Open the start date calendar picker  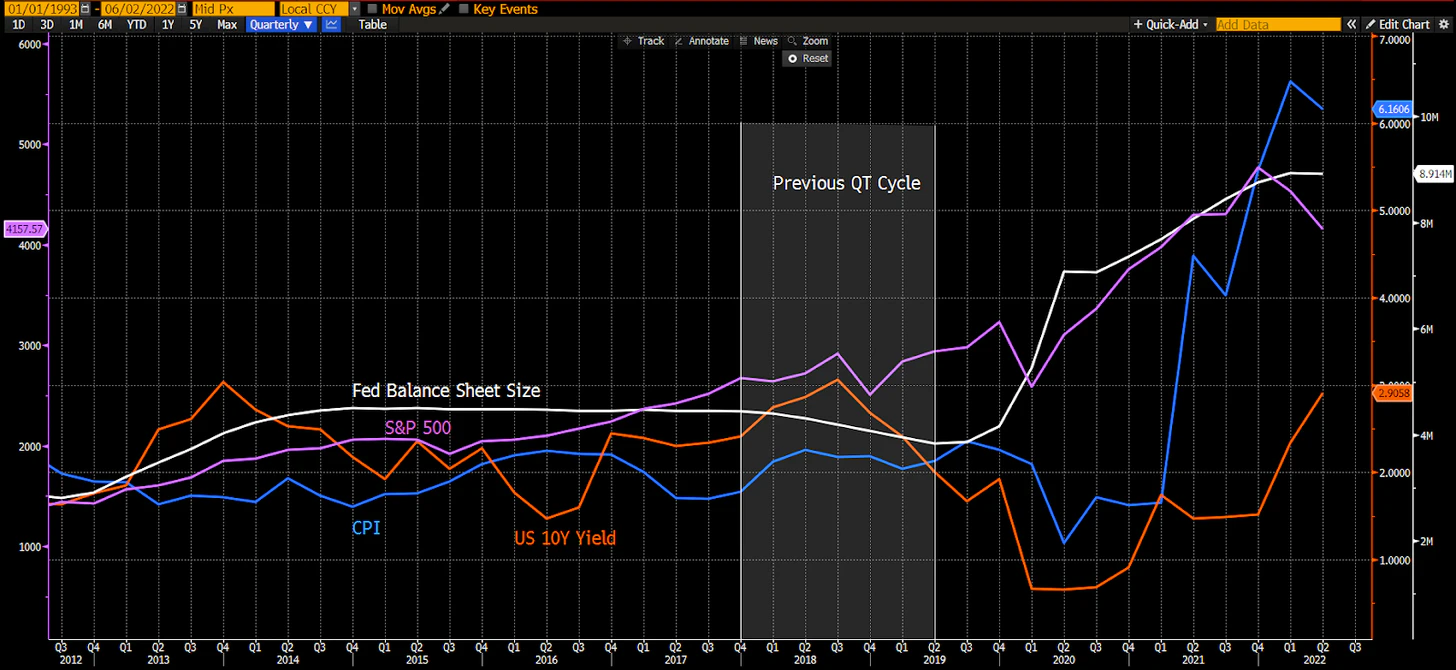click(x=85, y=9)
